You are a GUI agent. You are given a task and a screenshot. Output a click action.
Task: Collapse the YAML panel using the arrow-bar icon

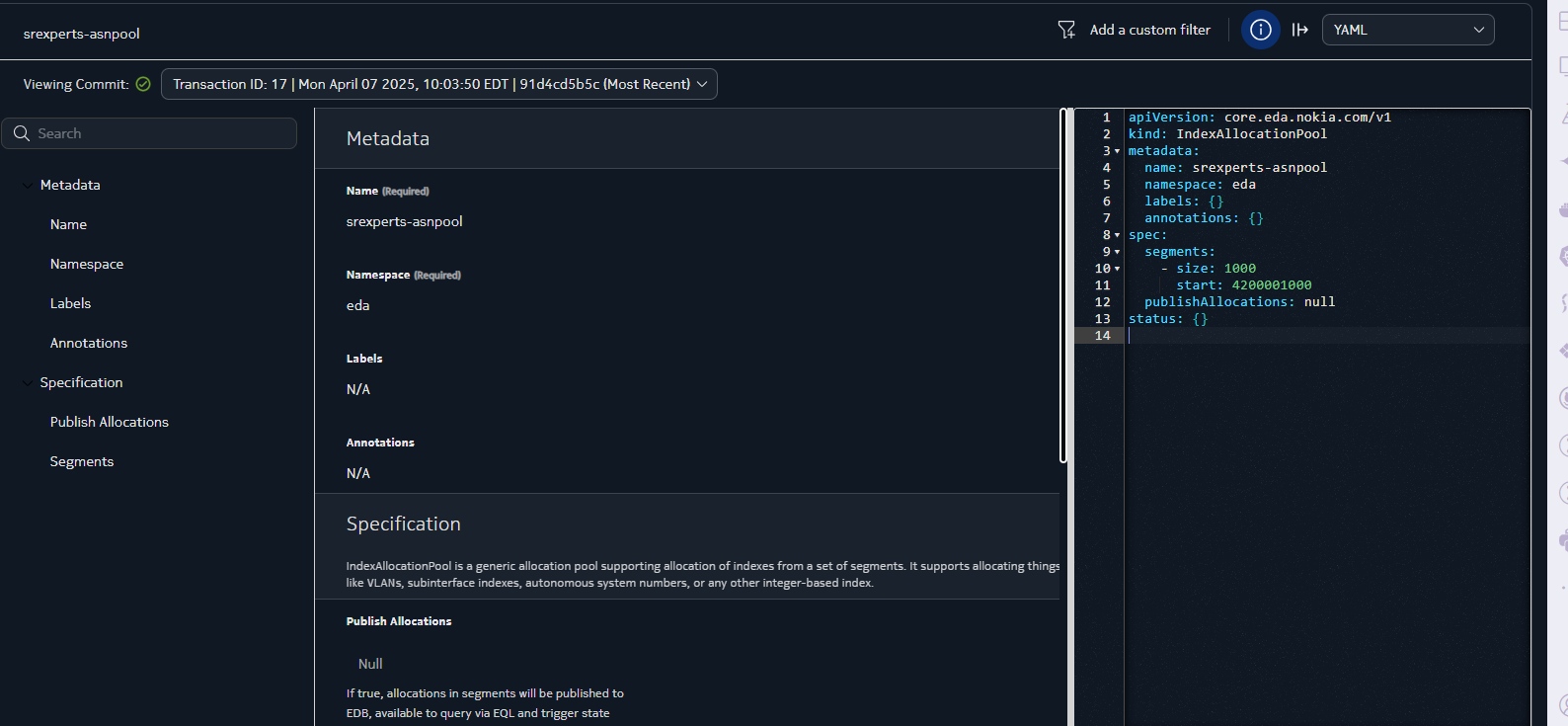coord(1299,30)
